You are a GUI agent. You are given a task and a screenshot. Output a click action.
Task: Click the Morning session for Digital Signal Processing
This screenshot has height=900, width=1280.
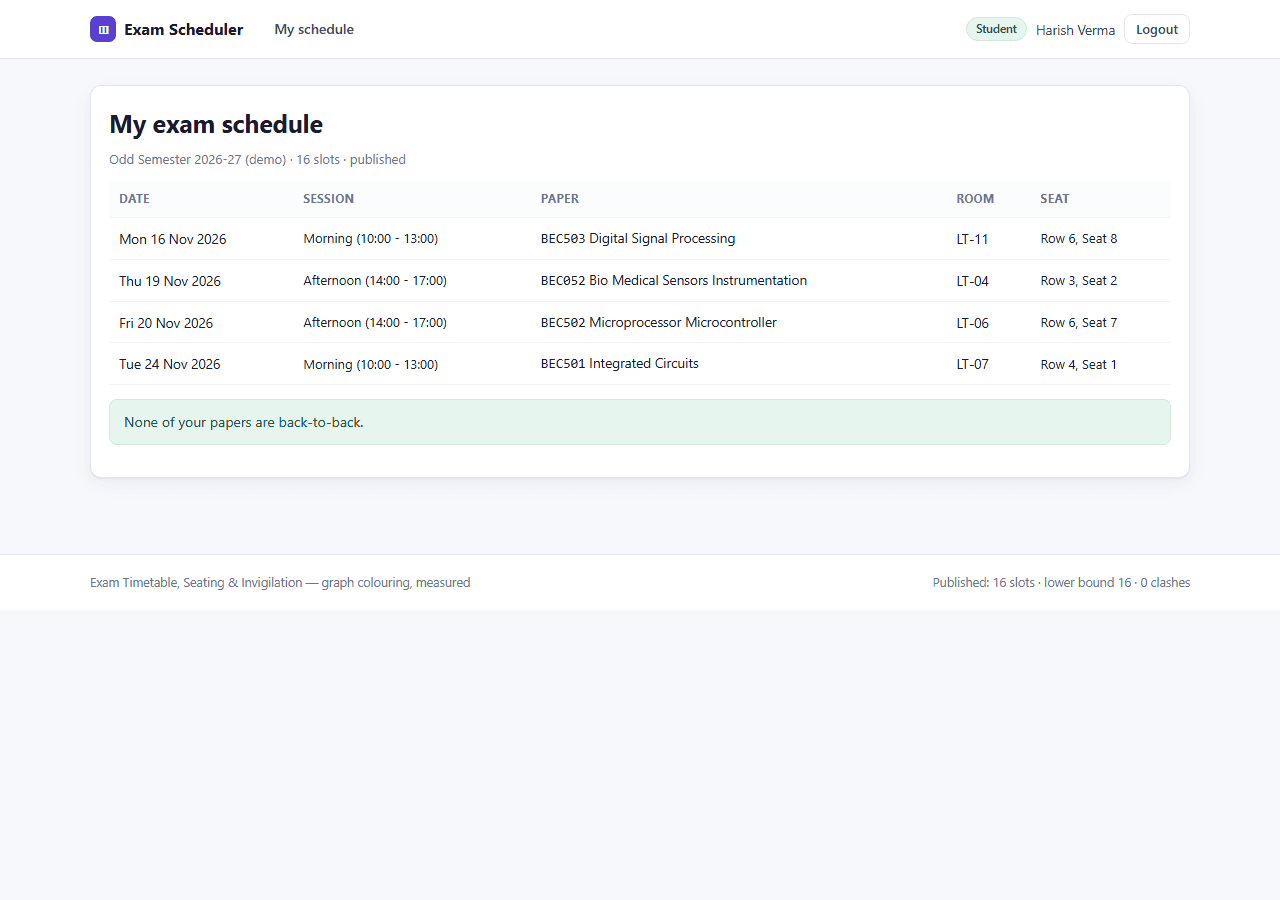371,239
